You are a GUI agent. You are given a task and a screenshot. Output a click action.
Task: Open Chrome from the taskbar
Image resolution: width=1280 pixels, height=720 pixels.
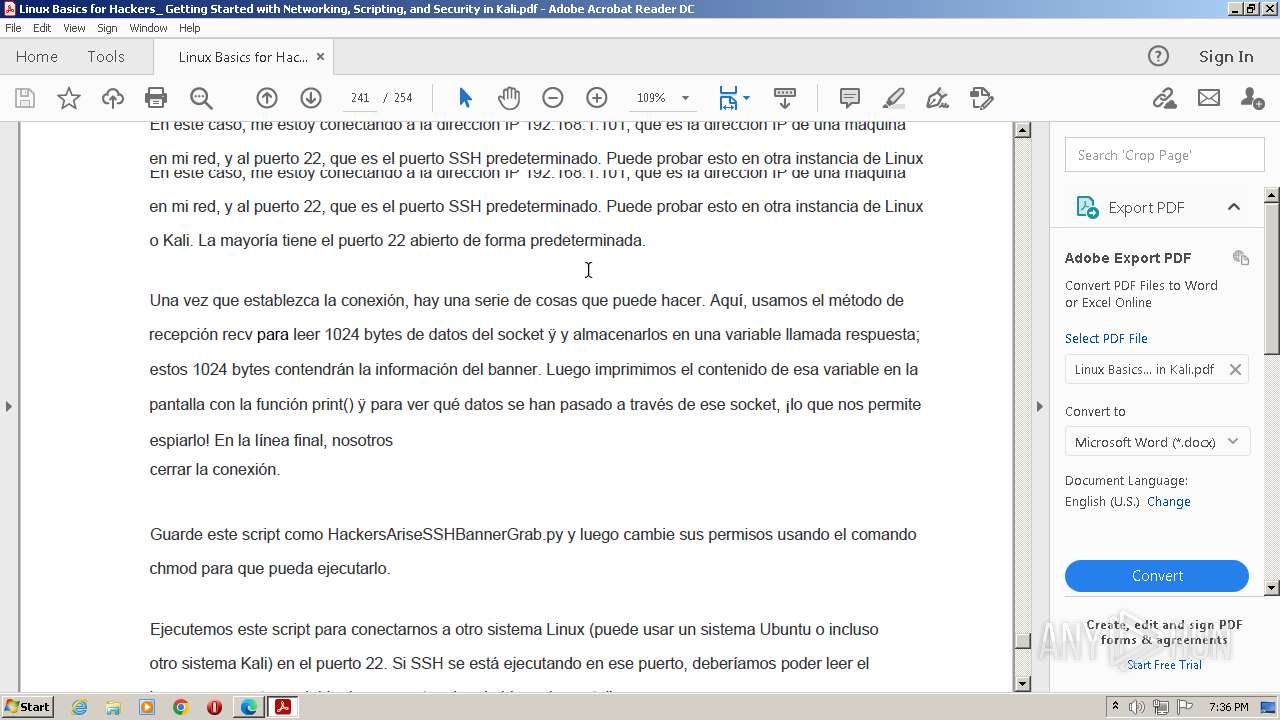click(181, 707)
